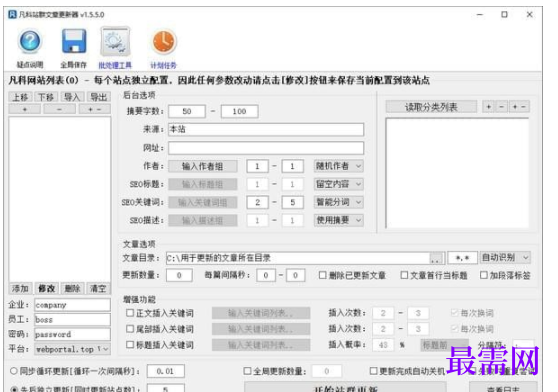Open the scheduled task clock icon
The height and width of the screenshot is (392, 558).
click(x=164, y=42)
